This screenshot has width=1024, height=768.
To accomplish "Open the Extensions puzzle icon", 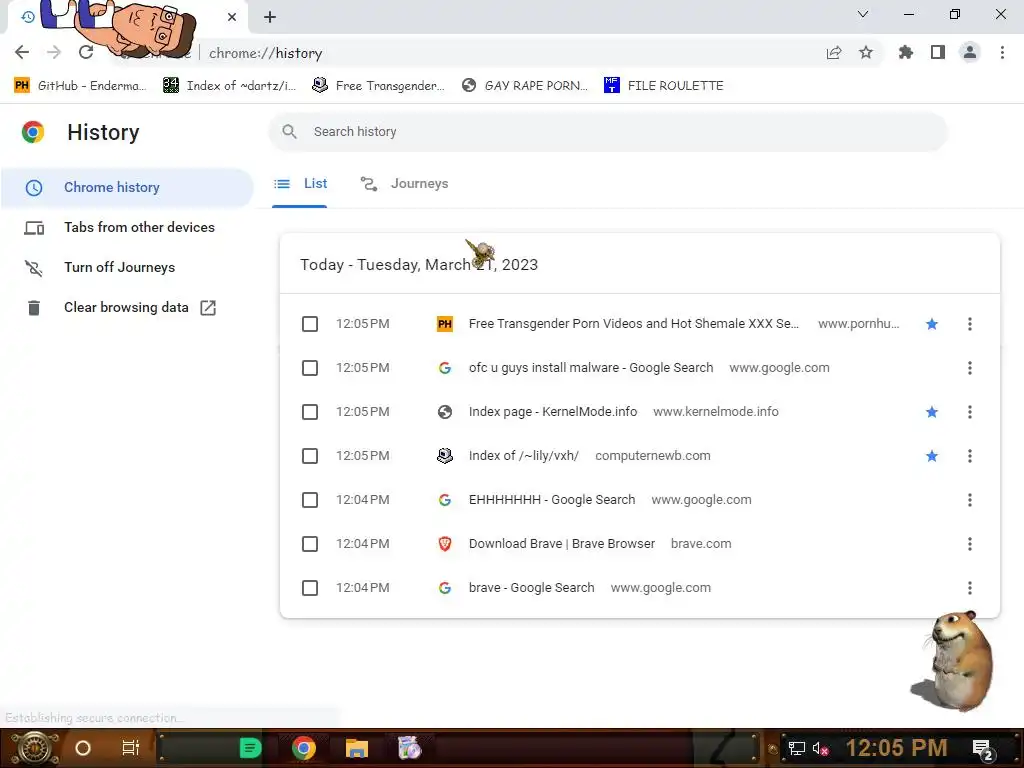I will click(906, 52).
